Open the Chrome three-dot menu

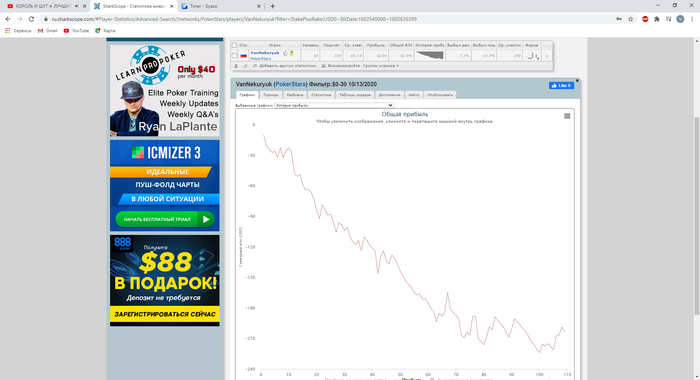[692, 19]
